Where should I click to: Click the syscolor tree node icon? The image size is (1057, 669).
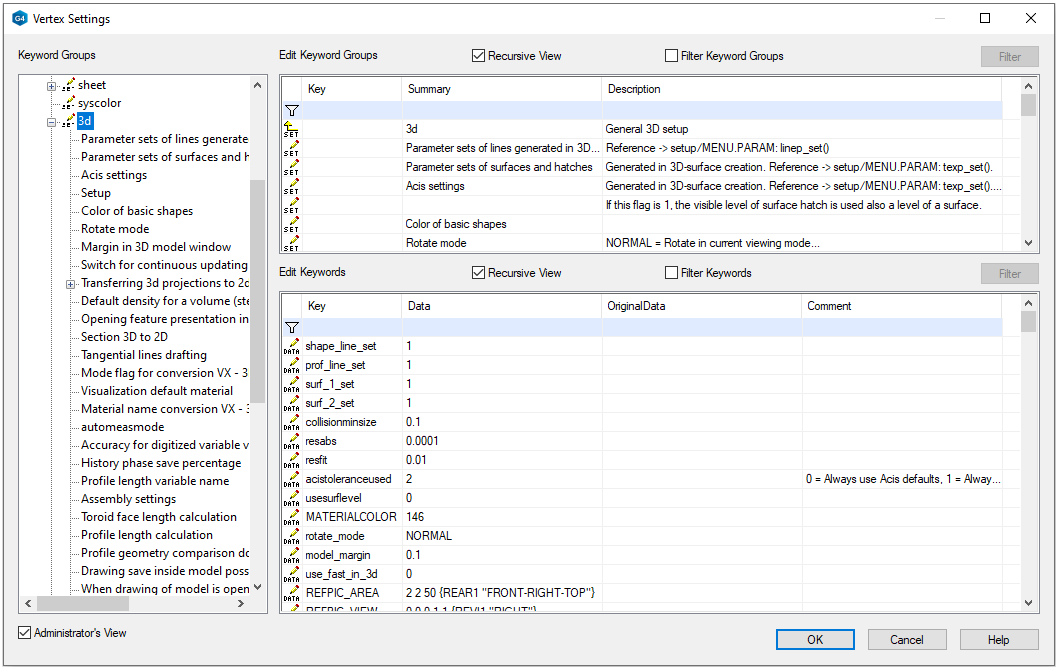tap(68, 103)
